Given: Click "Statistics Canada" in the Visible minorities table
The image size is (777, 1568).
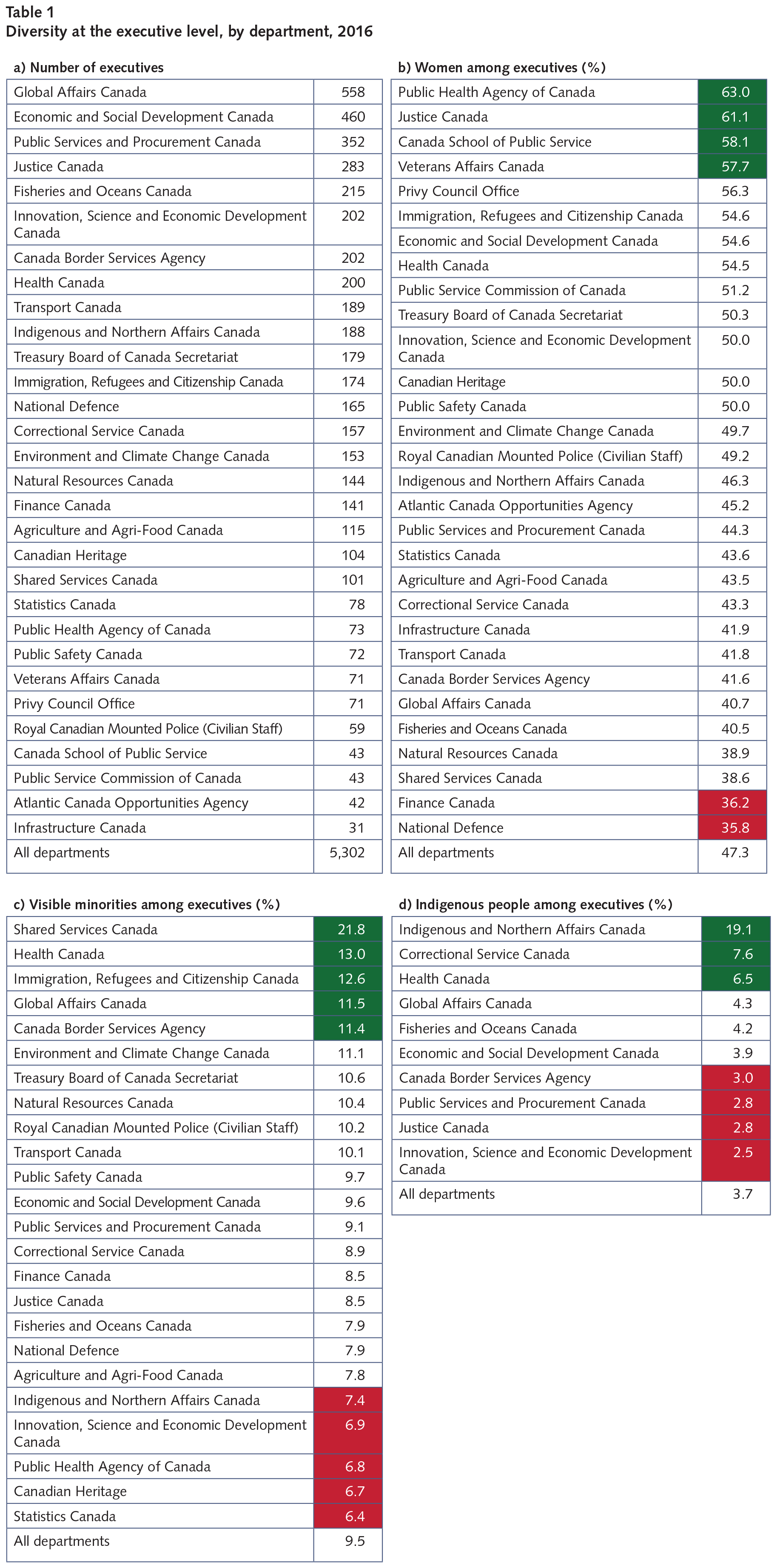Looking at the screenshot, I should point(65,1516).
